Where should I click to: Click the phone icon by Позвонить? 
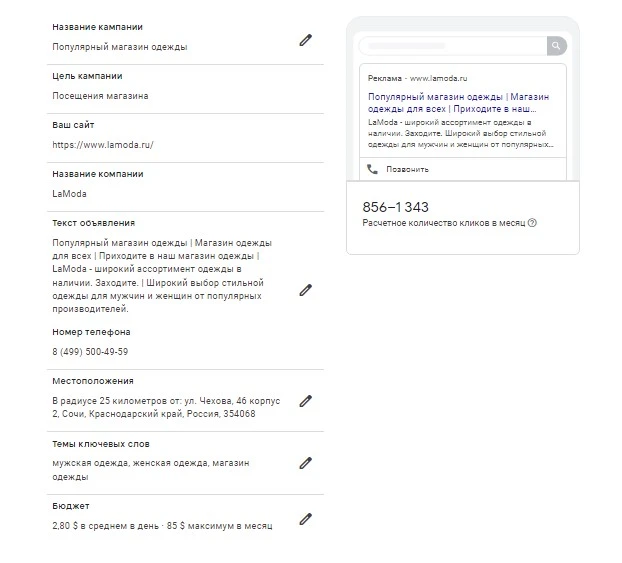[372, 169]
